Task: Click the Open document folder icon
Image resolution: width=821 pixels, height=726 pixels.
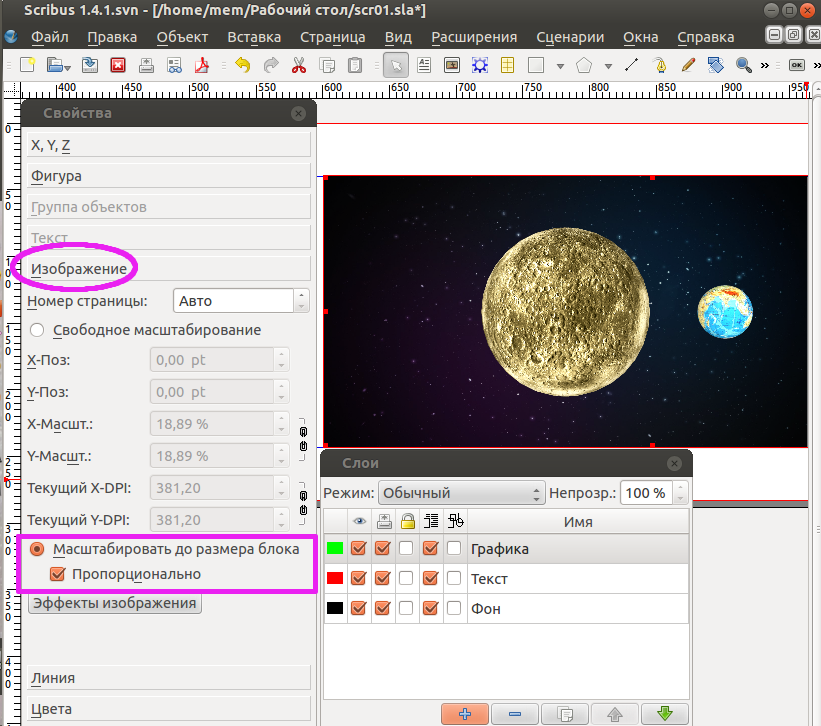Action: [x=54, y=65]
